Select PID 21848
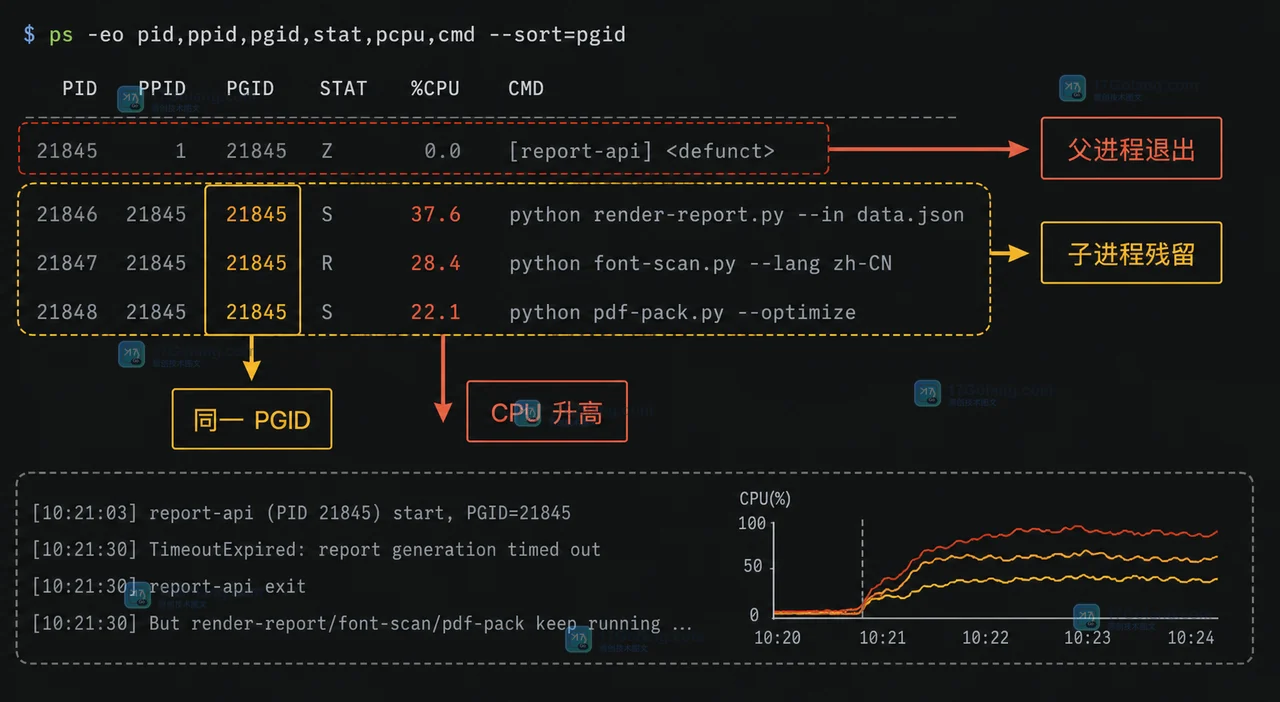This screenshot has height=702, width=1280. [x=67, y=312]
